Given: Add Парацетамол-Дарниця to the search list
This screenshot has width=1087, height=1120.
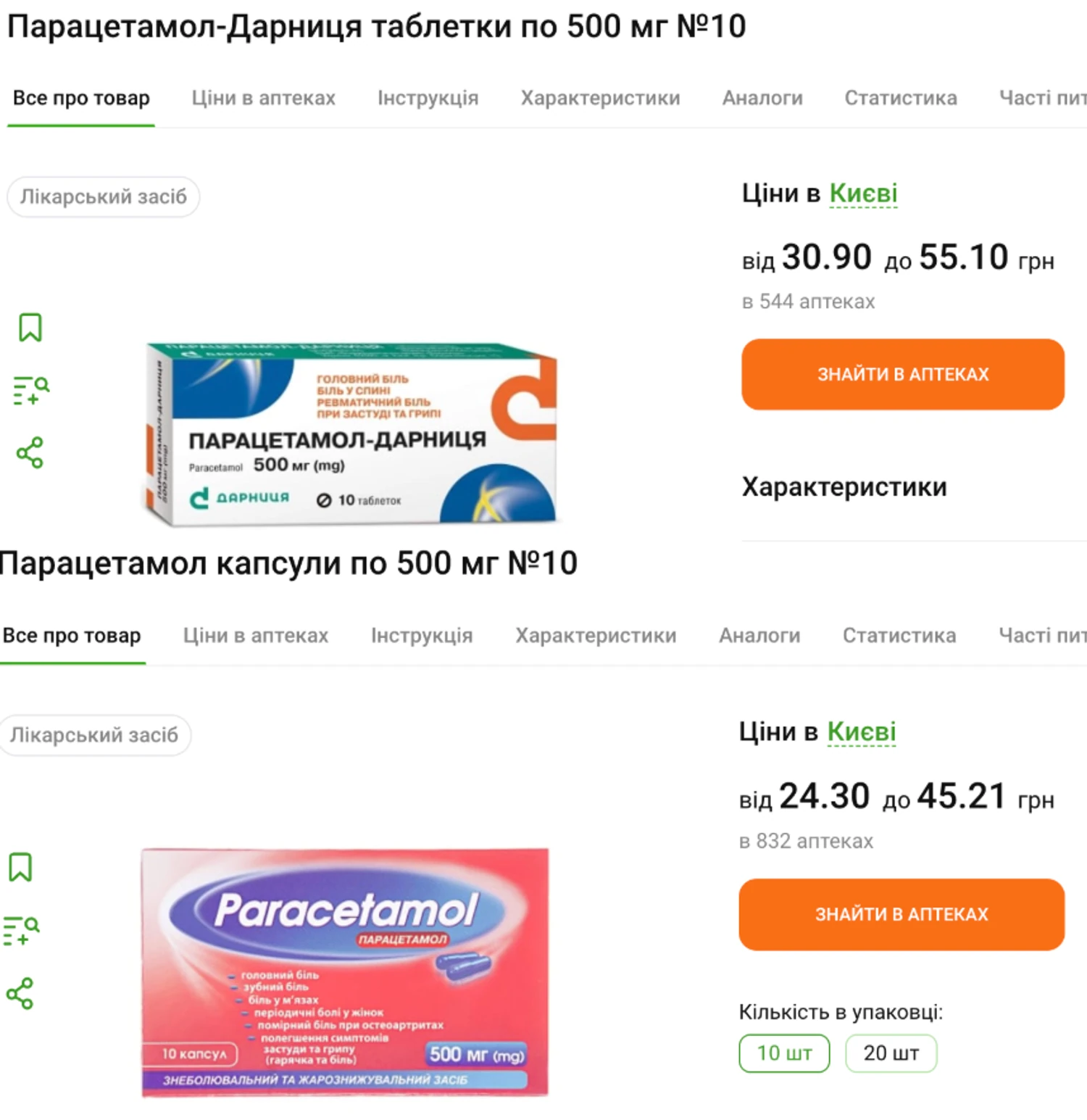Looking at the screenshot, I should [x=31, y=390].
